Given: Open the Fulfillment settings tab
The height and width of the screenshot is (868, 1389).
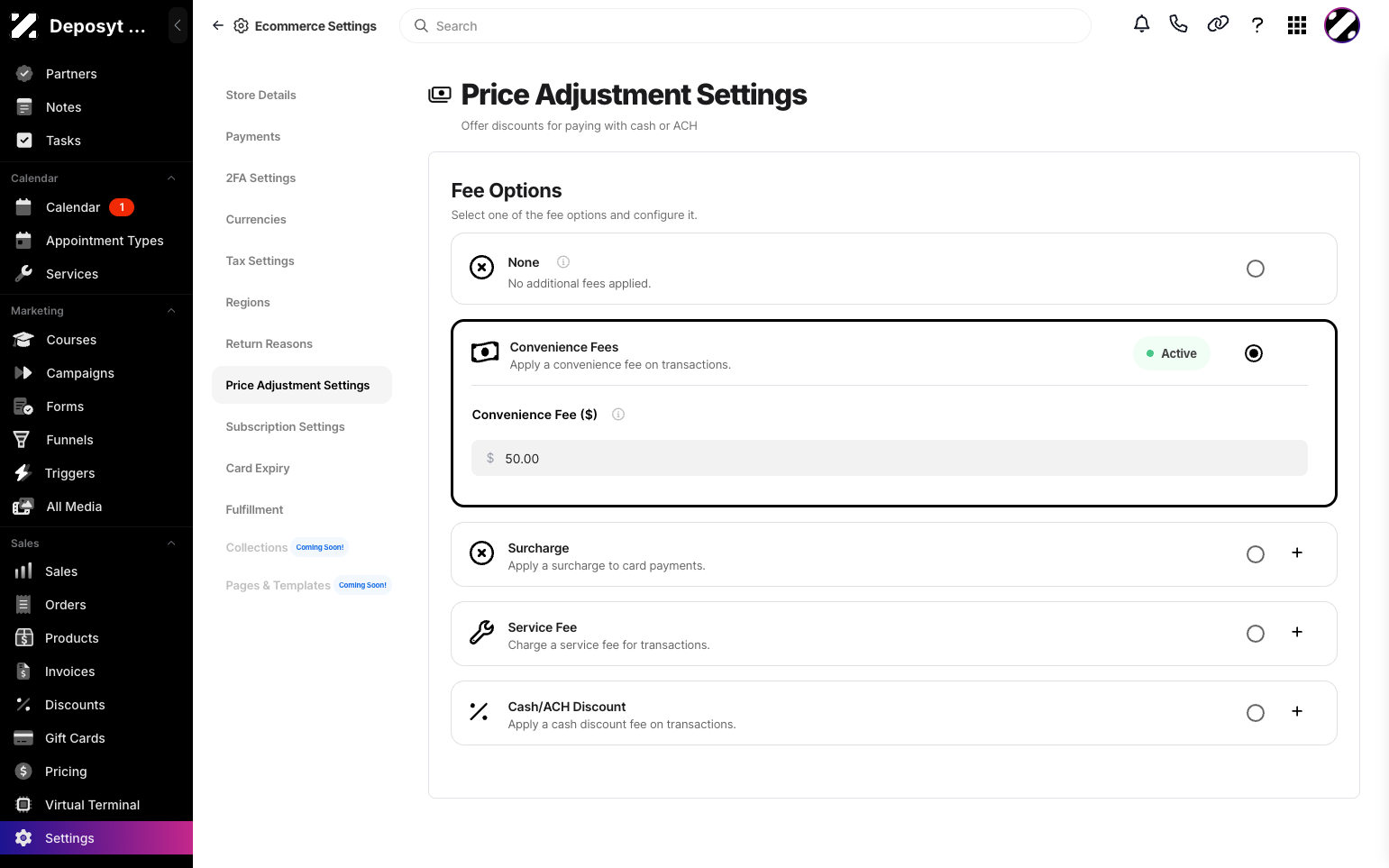Looking at the screenshot, I should tap(255, 509).
